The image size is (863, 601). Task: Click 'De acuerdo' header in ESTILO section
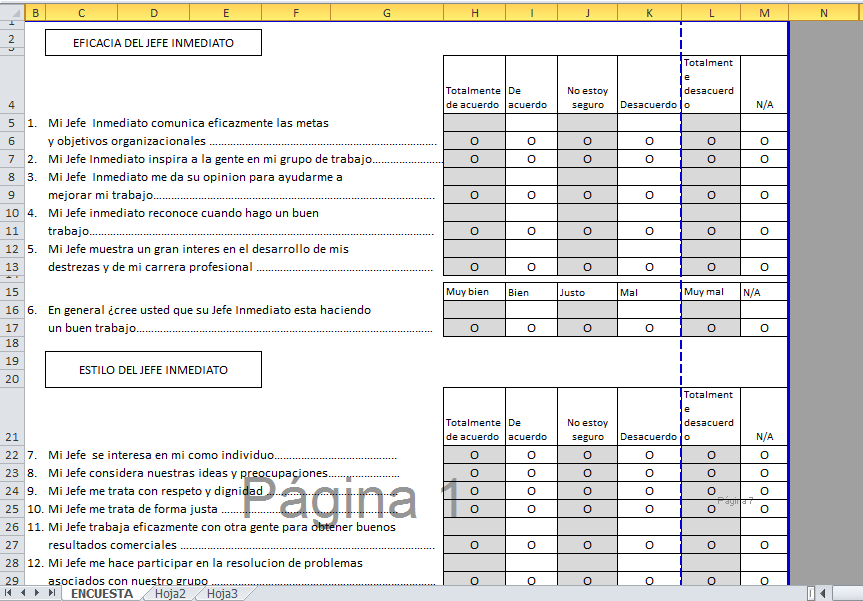point(532,417)
